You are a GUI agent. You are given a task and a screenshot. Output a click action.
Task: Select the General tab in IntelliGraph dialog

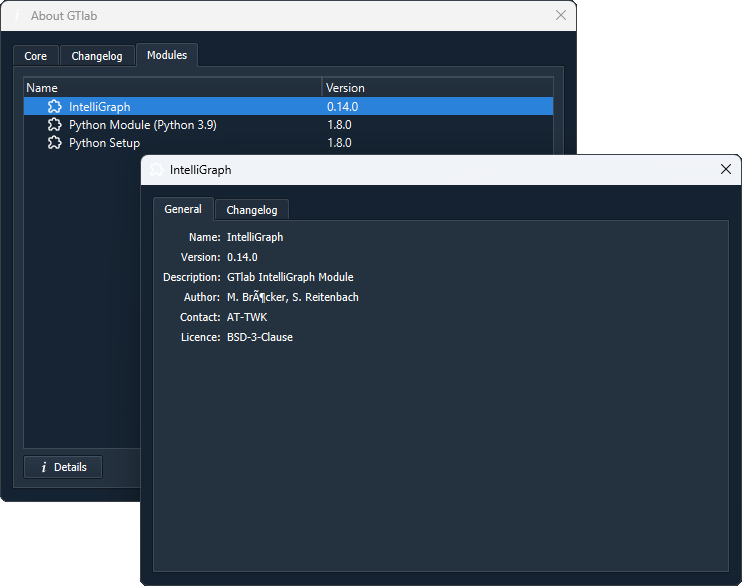[x=183, y=209]
